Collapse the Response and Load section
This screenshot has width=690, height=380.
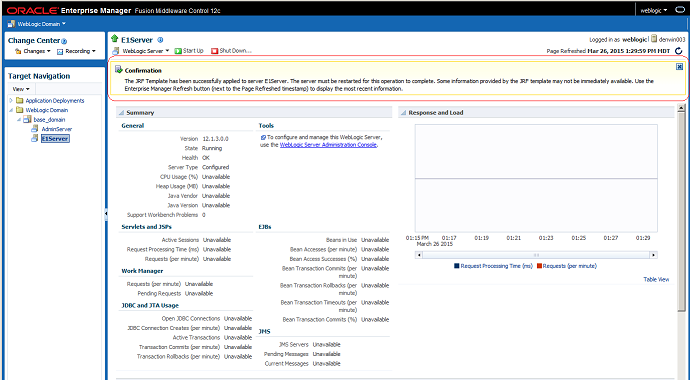pyautogui.click(x=403, y=113)
